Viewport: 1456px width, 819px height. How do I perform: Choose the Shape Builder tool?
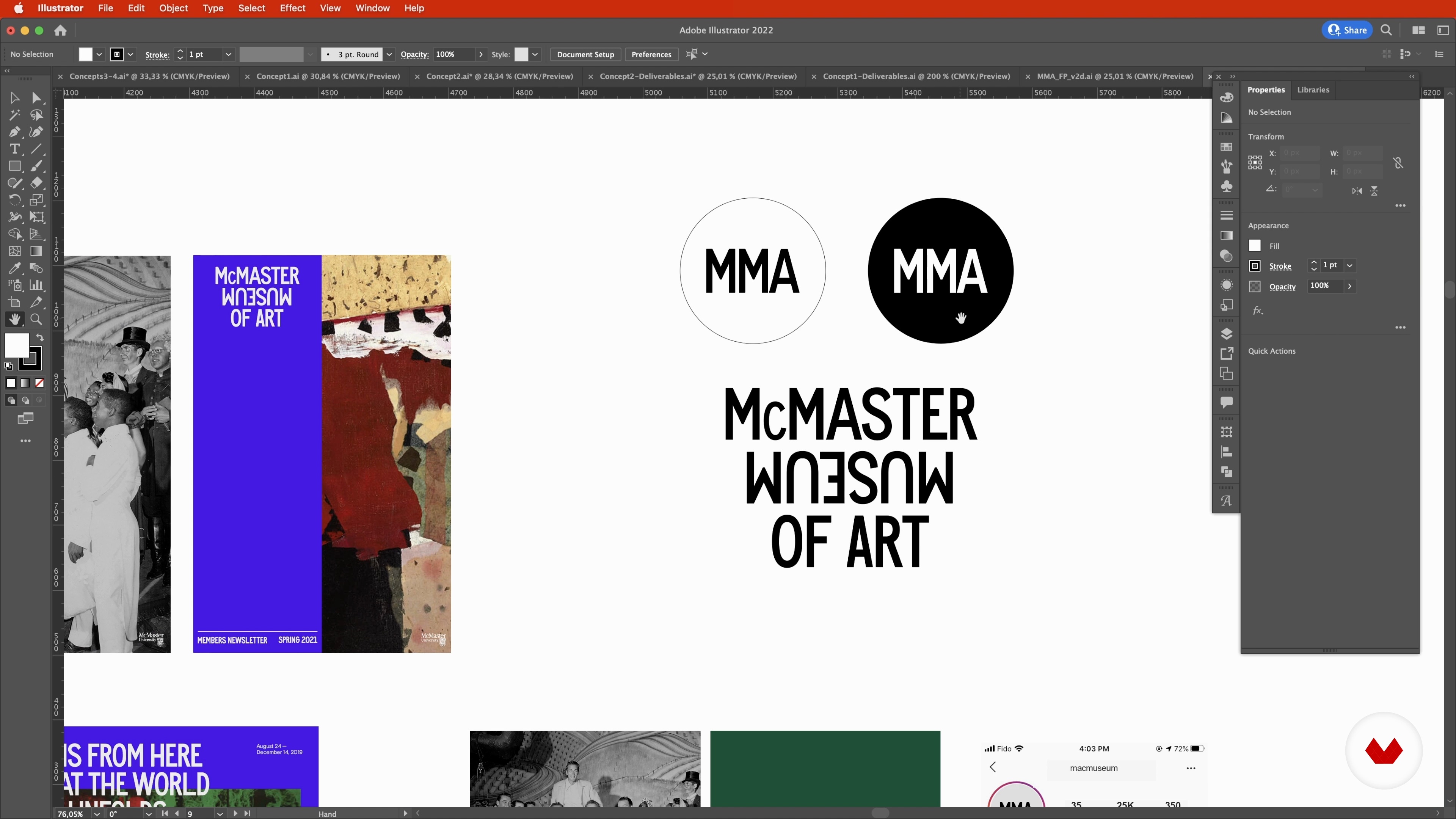pyautogui.click(x=15, y=234)
